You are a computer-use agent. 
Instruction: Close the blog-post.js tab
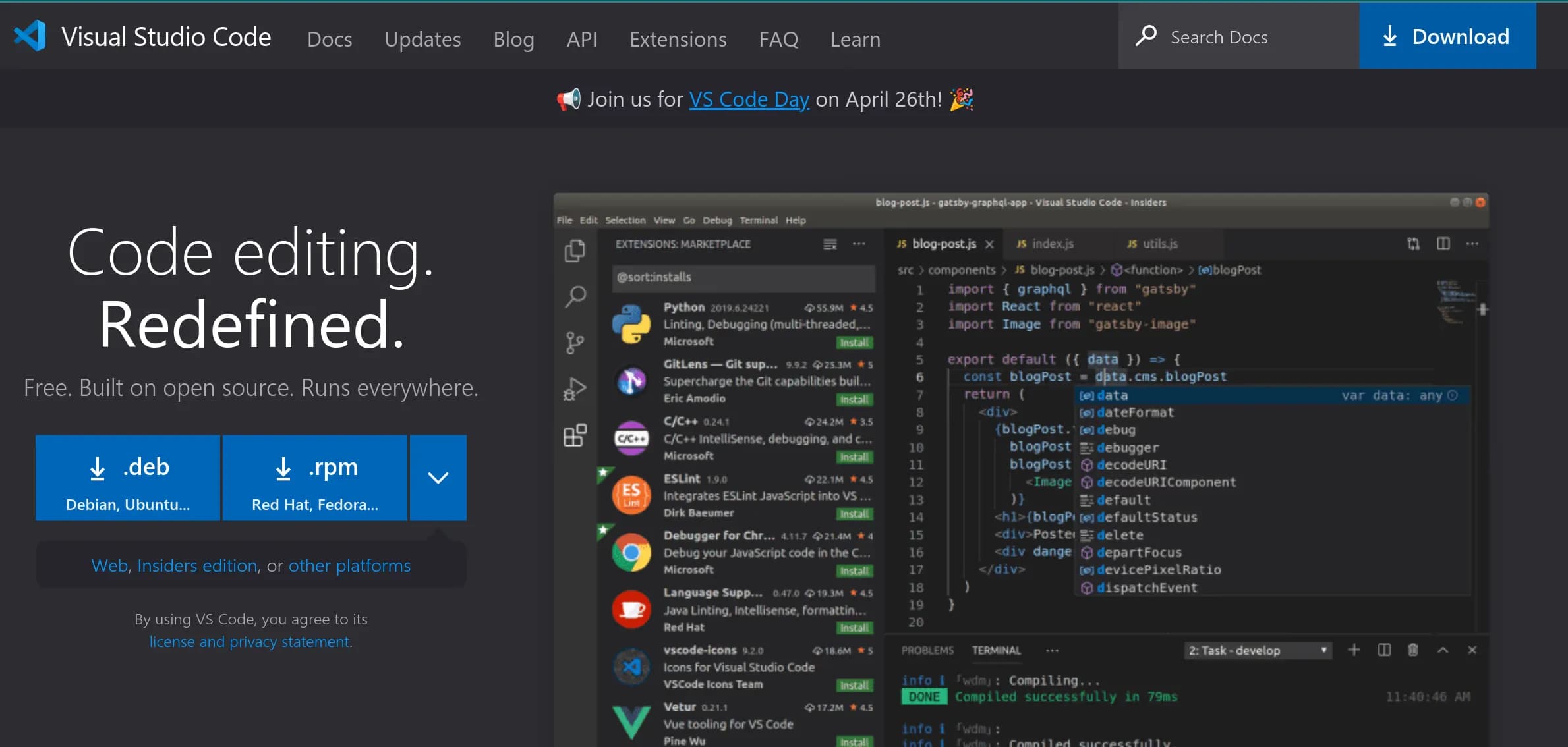[989, 244]
